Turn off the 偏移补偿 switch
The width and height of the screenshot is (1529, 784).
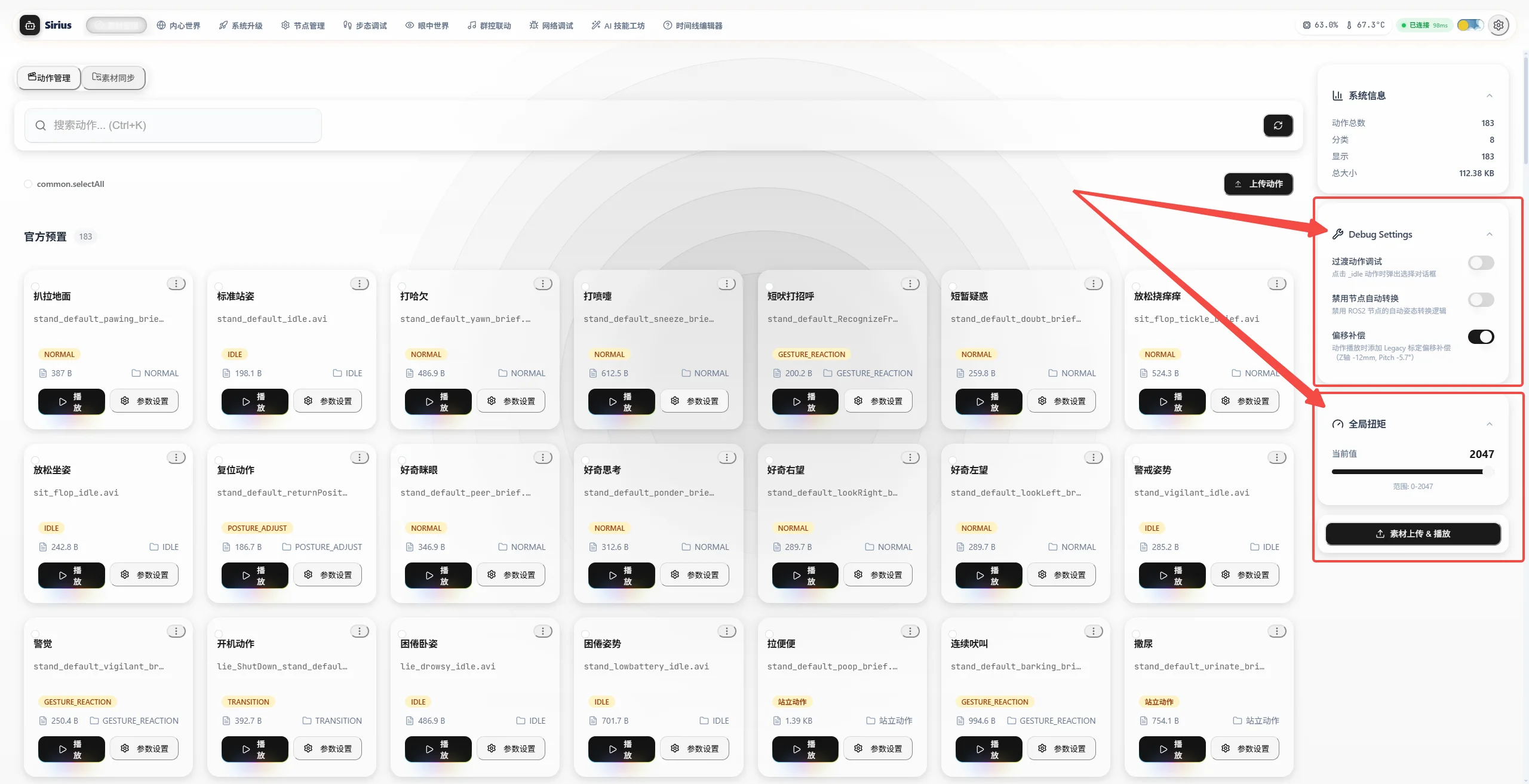click(1481, 337)
